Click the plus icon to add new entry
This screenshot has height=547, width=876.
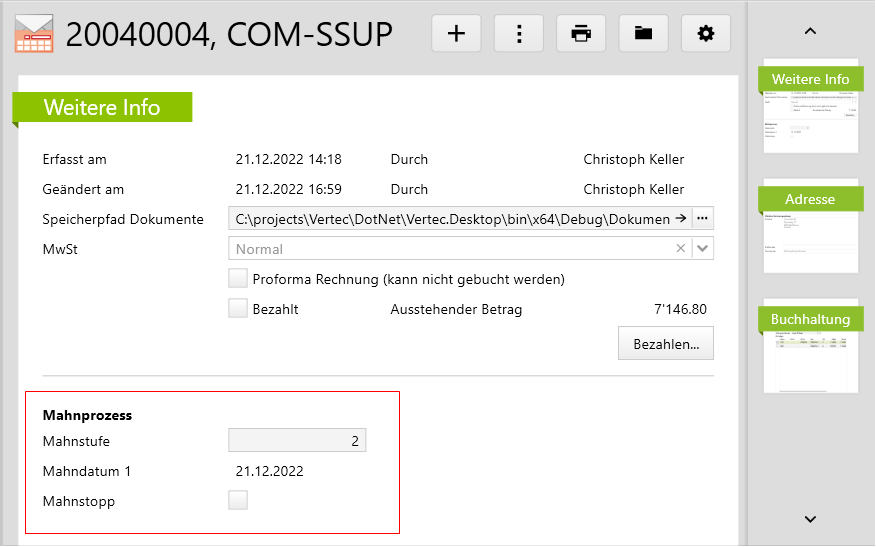[456, 34]
